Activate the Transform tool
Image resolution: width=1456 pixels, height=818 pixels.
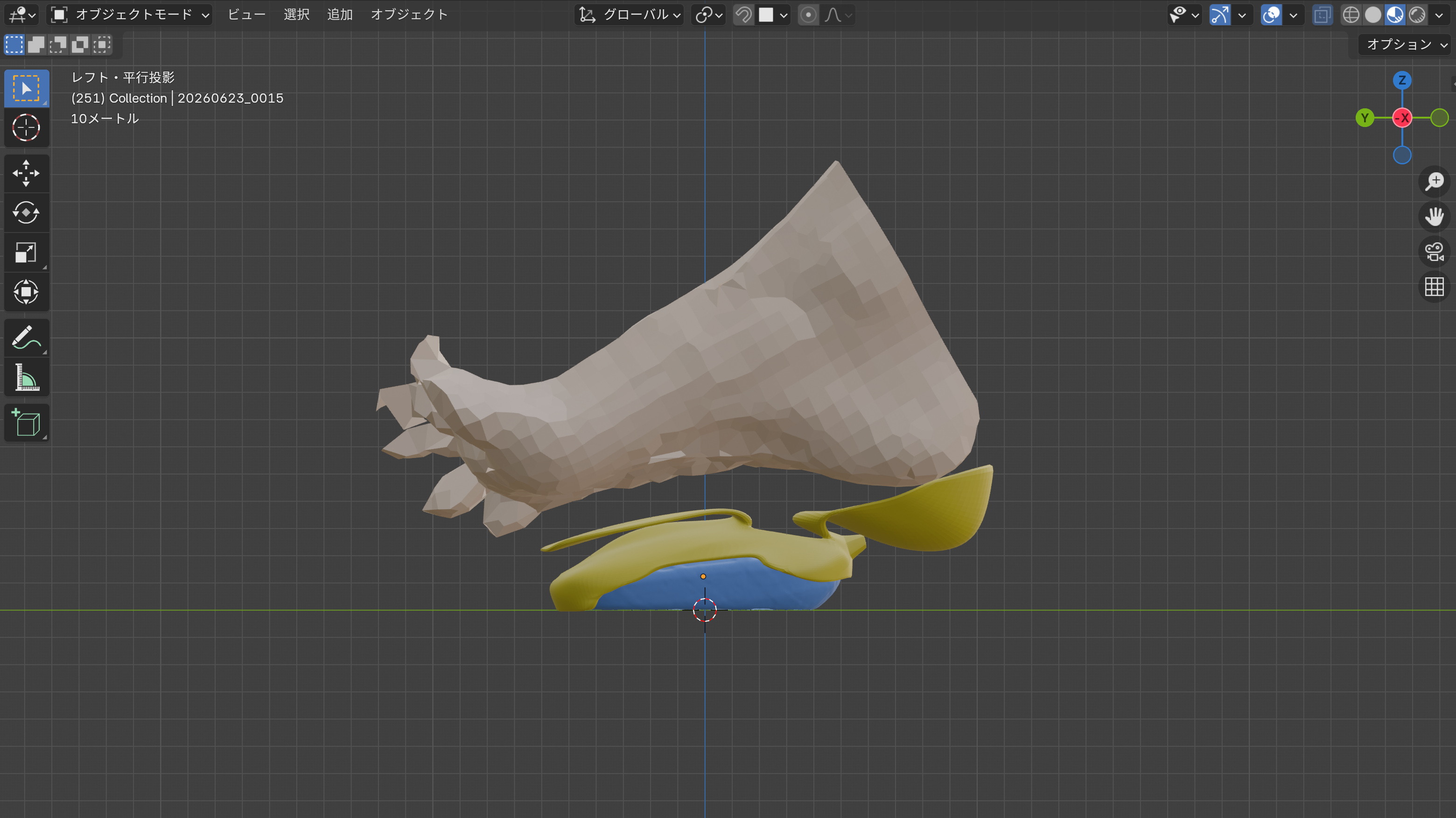tap(26, 292)
